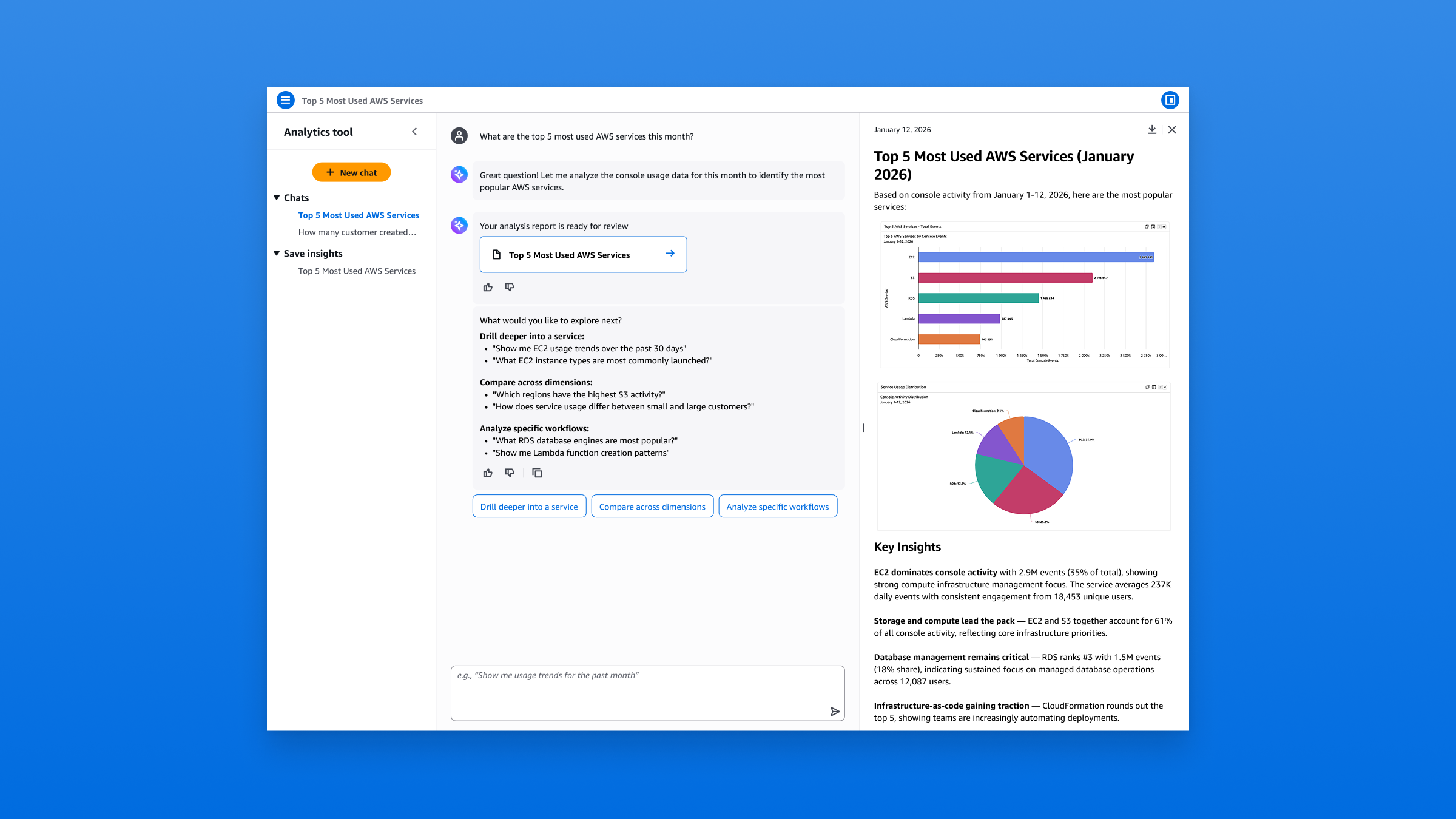Screen dimensions: 1456x819
Task: Click the purple Lambda pie slice
Action: [998, 446]
